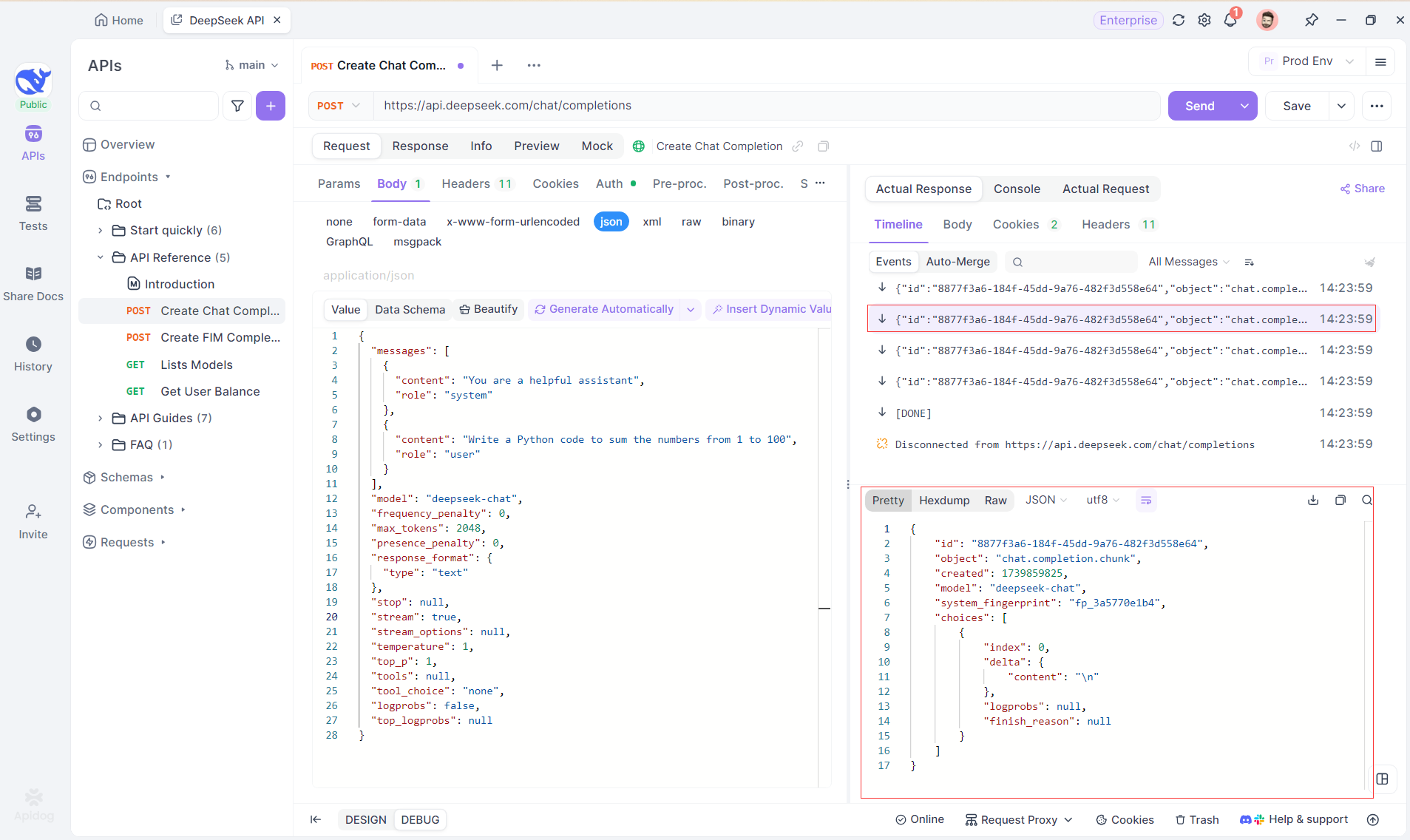Open the Prod Env environment selector
Screen dimensions: 1410x840
tap(1308, 61)
